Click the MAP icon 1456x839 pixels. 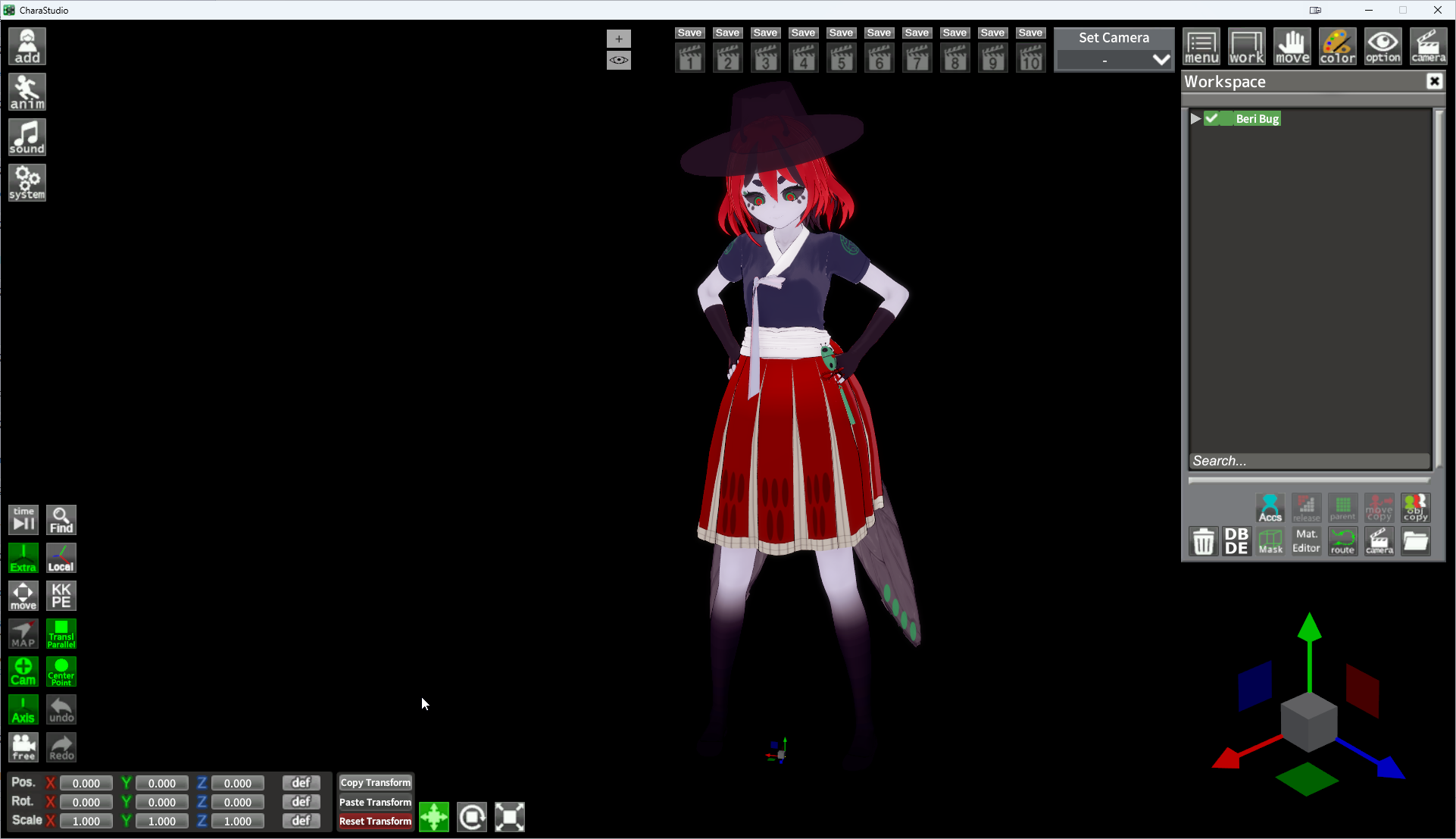[x=23, y=634]
